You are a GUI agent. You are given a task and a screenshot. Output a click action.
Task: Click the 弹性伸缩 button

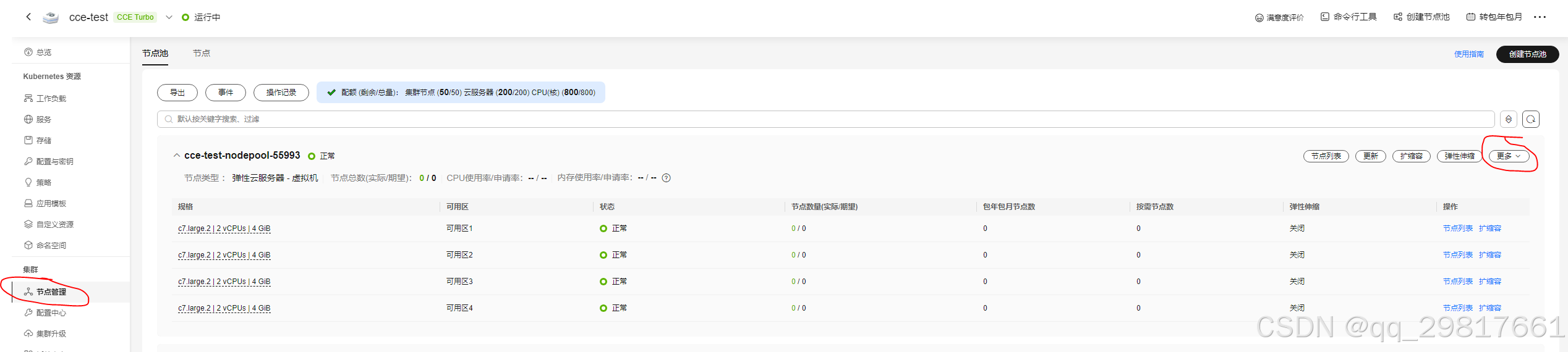[1460, 156]
